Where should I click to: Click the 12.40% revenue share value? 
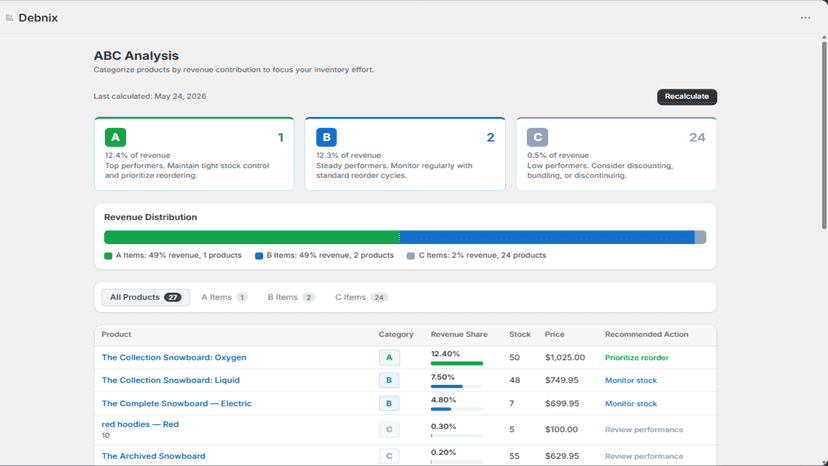pos(445,354)
